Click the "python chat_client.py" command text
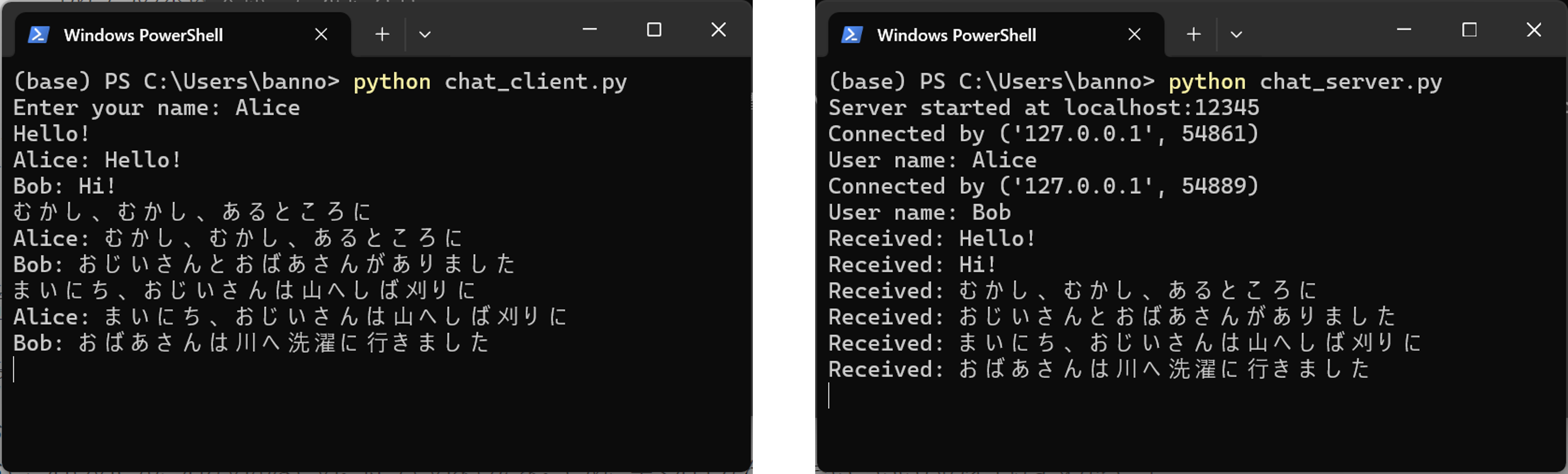The width and height of the screenshot is (1568, 474). point(490,82)
